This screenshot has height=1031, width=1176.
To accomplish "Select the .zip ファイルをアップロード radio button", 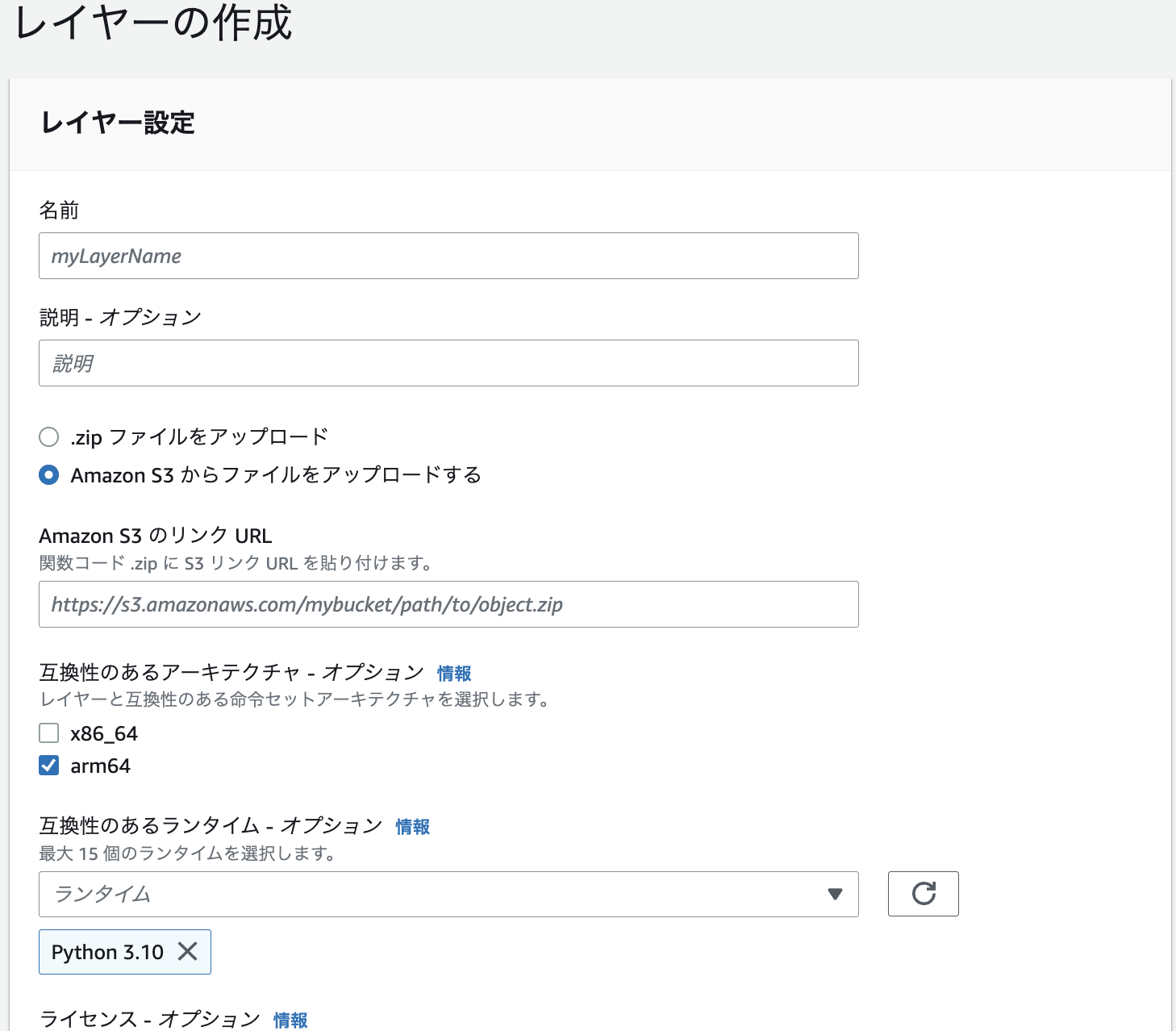I will point(48,436).
